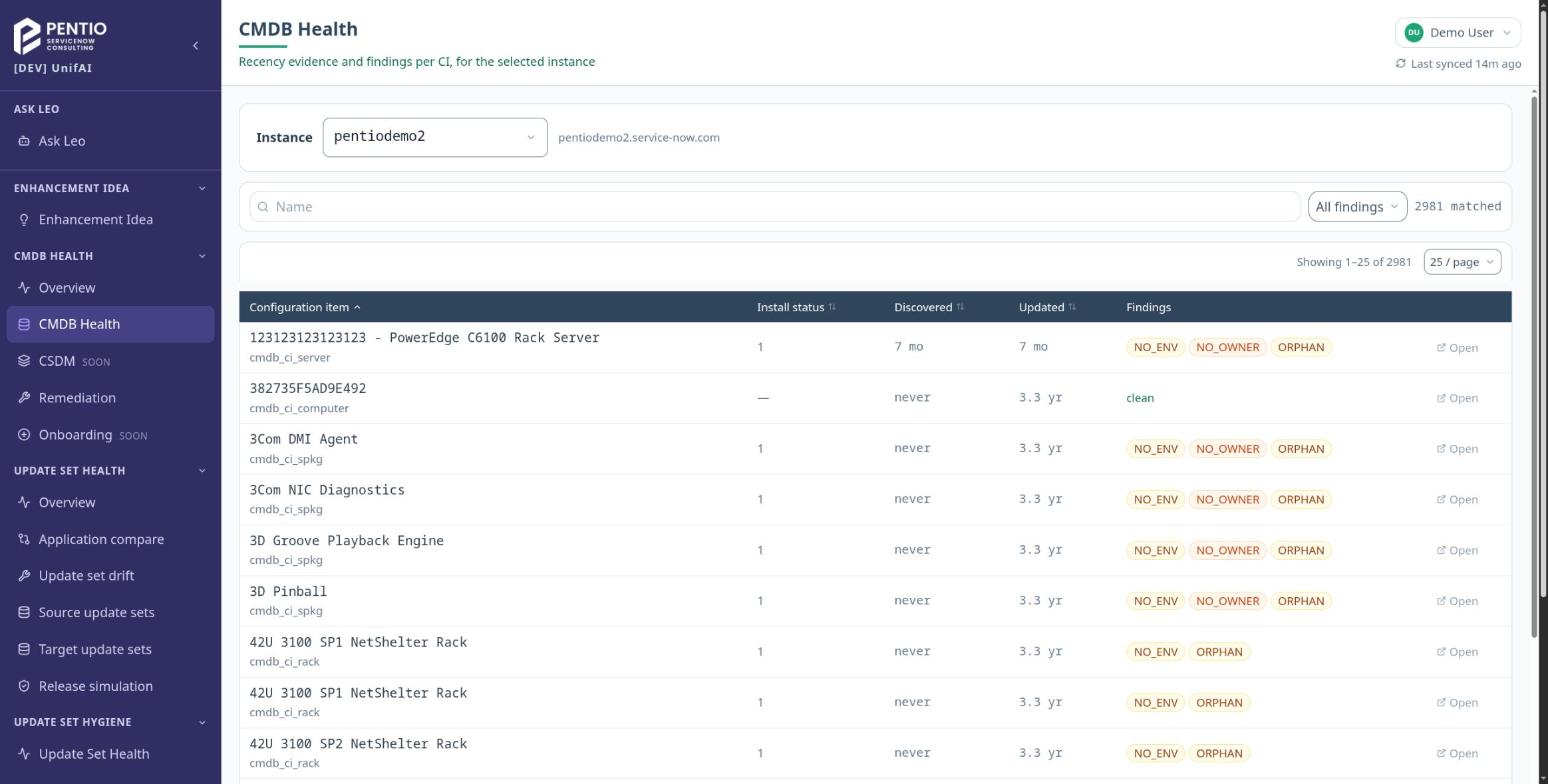
Task: Open the 123123123123123 PowerEdge server record
Action: click(1457, 348)
